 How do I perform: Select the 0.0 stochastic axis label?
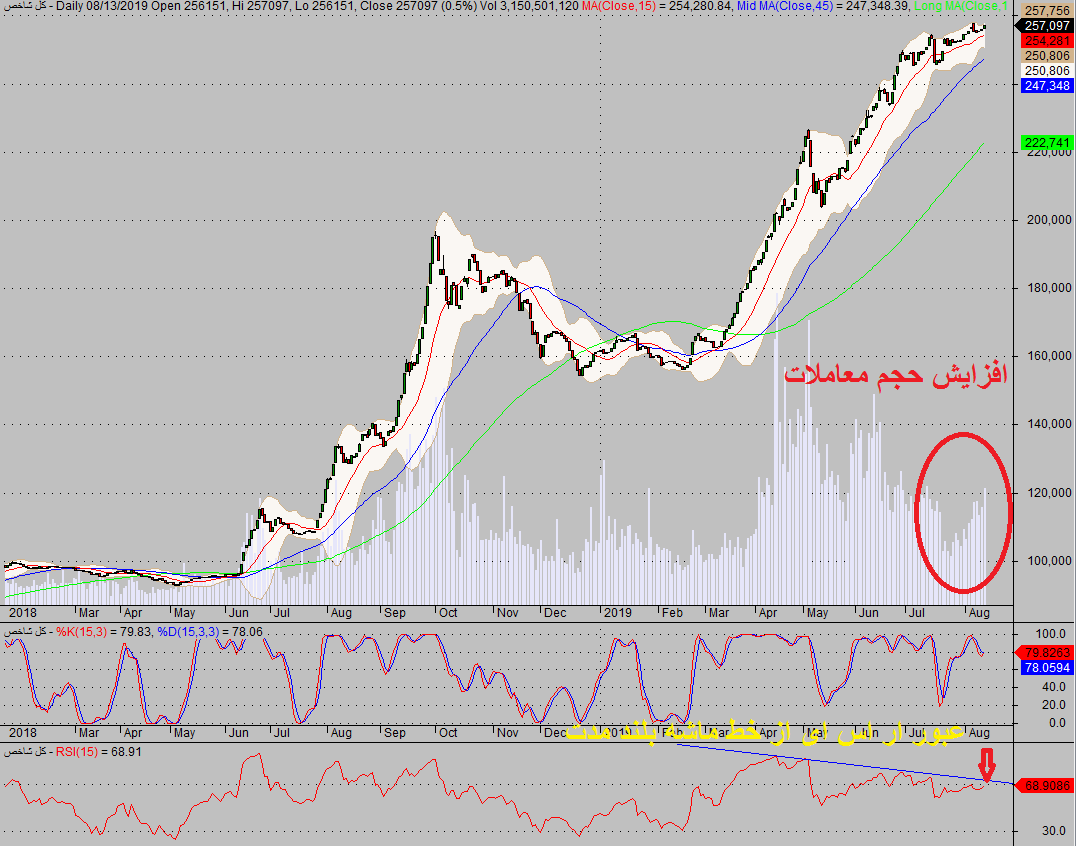pos(1057,722)
